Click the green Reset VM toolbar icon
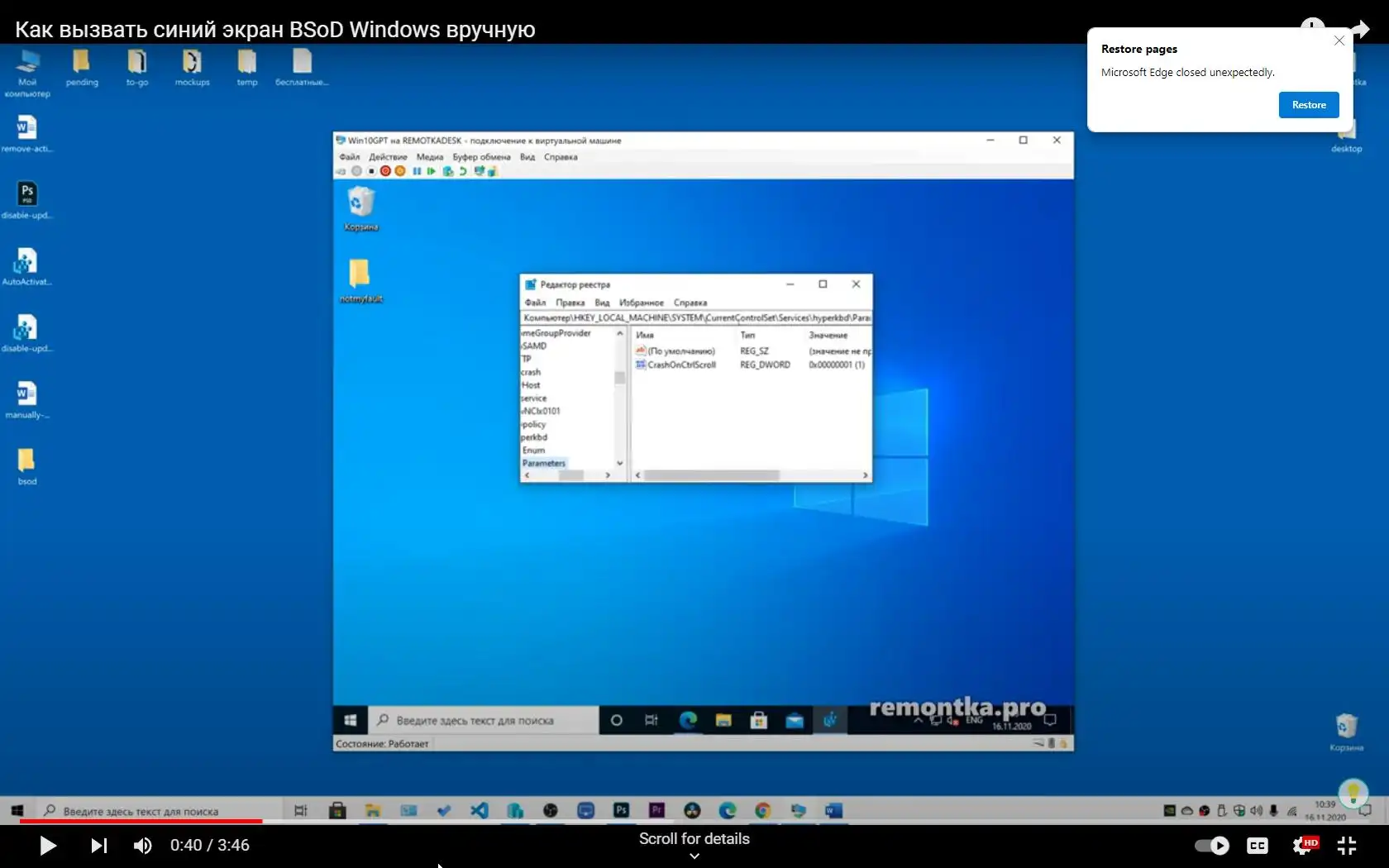1389x868 pixels. [431, 171]
